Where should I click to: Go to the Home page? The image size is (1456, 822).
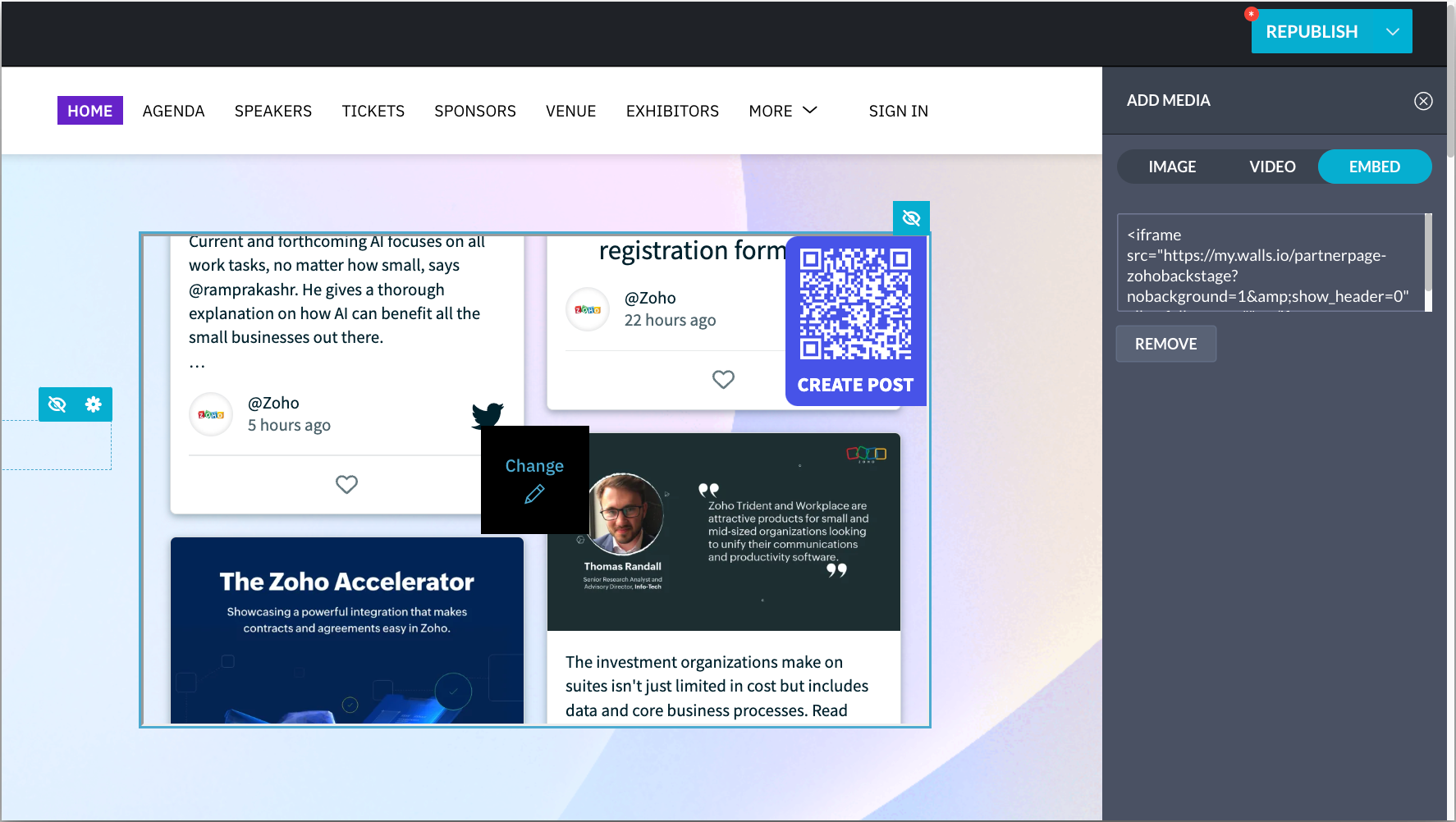coord(90,111)
